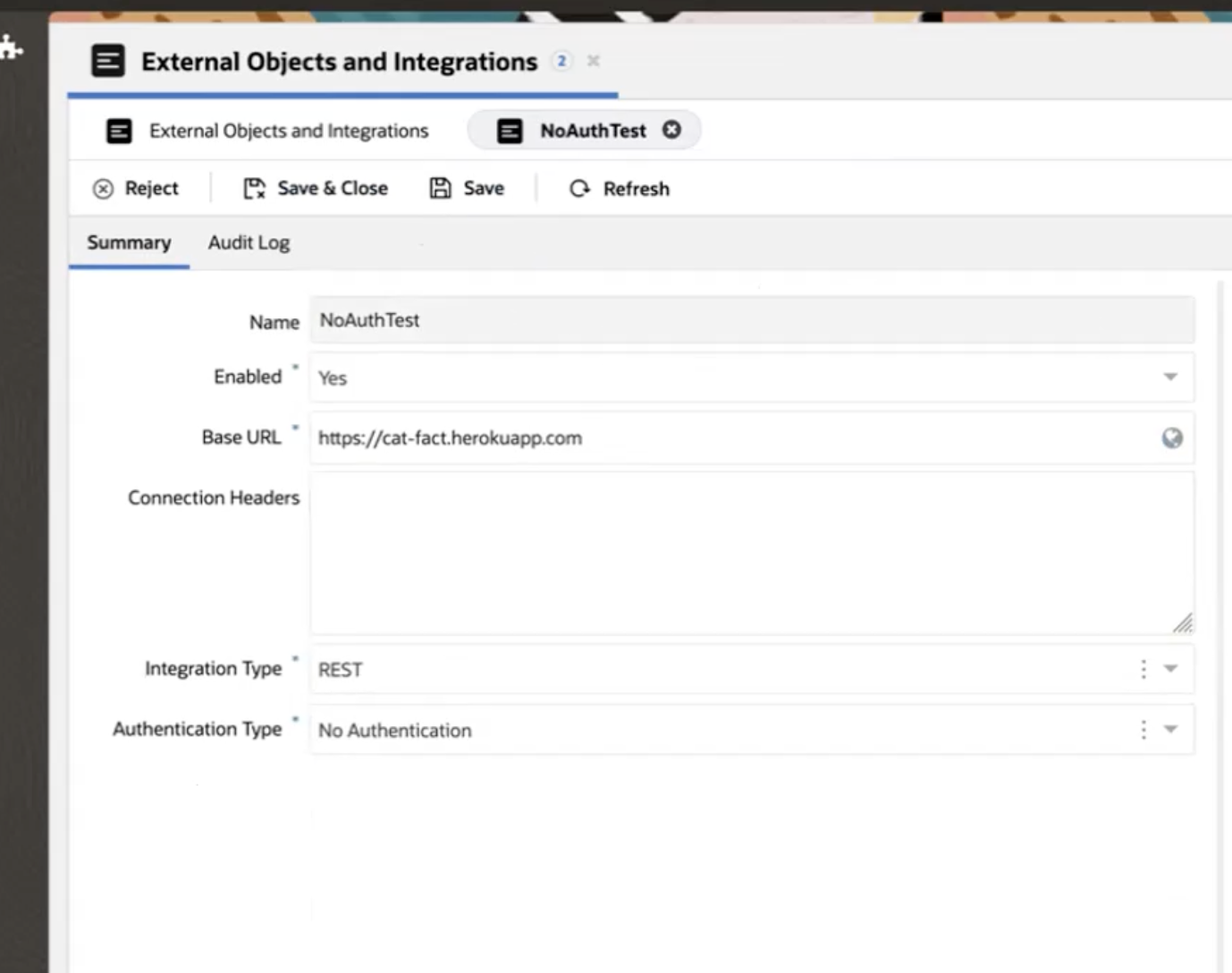Screen dimensions: 1232x973
Task: Expand the Integration Type dropdown
Action: pos(1169,668)
